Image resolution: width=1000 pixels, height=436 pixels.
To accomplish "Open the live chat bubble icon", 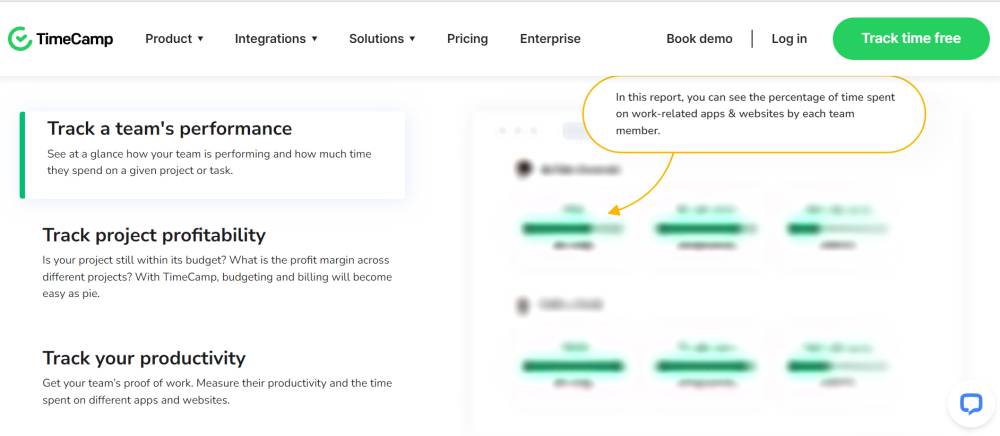I will coord(971,403).
